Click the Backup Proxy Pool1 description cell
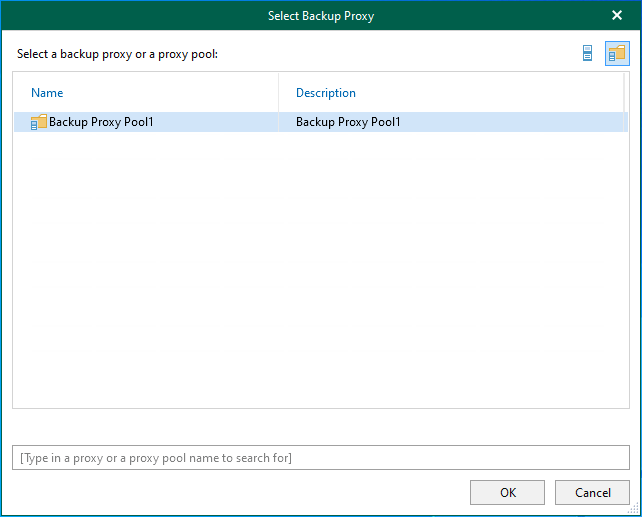The width and height of the screenshot is (642, 517). coord(347,122)
